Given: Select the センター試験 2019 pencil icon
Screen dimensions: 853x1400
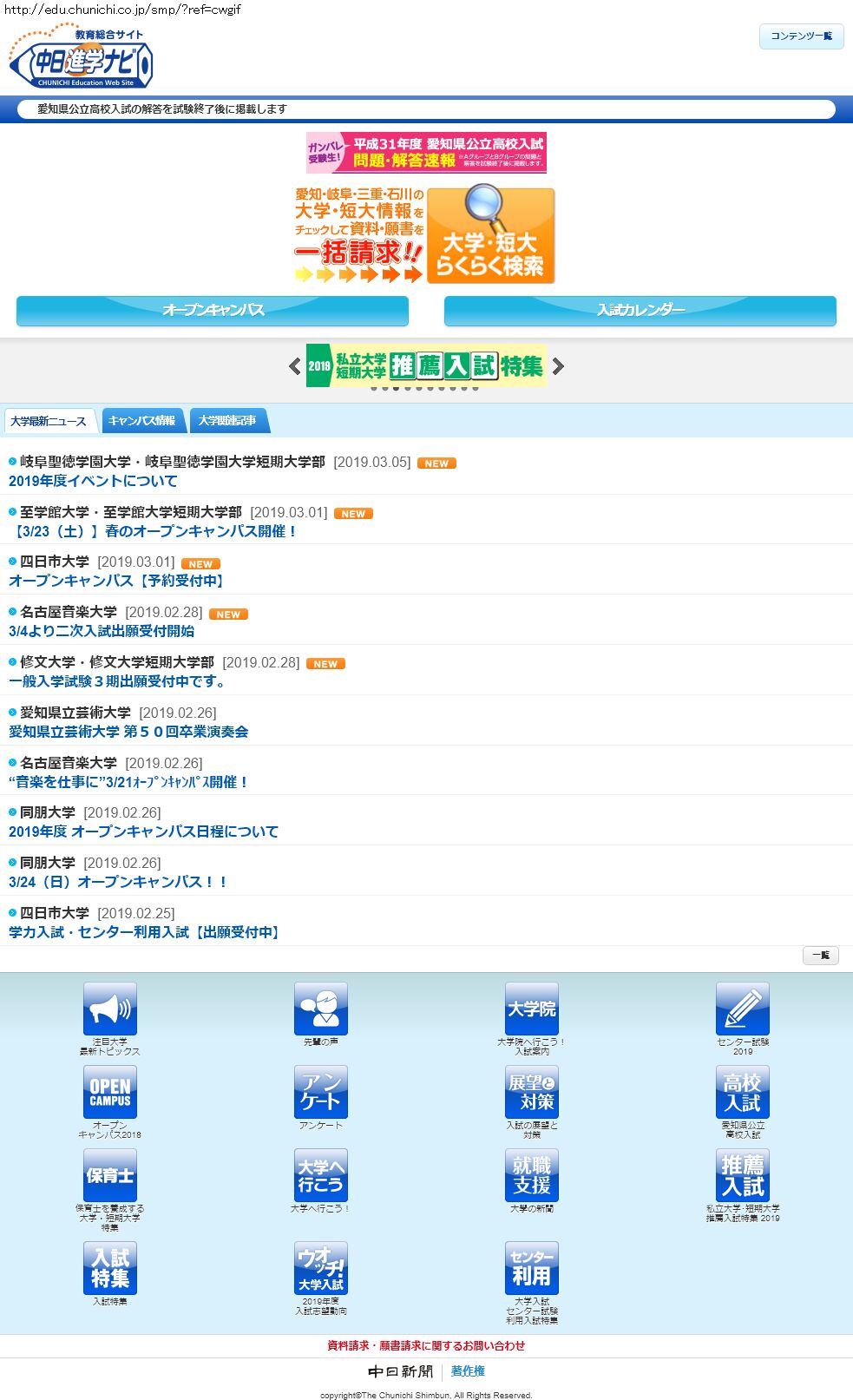Looking at the screenshot, I should coord(742,1009).
